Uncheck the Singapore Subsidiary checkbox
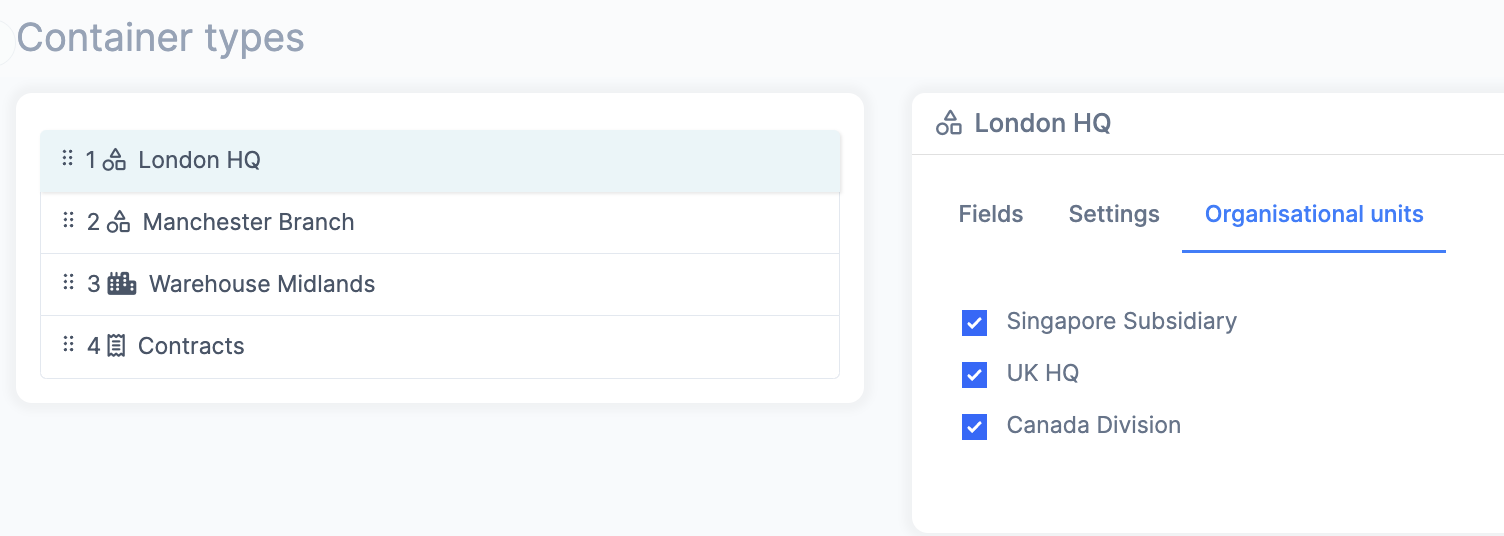The image size is (1504, 536). click(974, 323)
